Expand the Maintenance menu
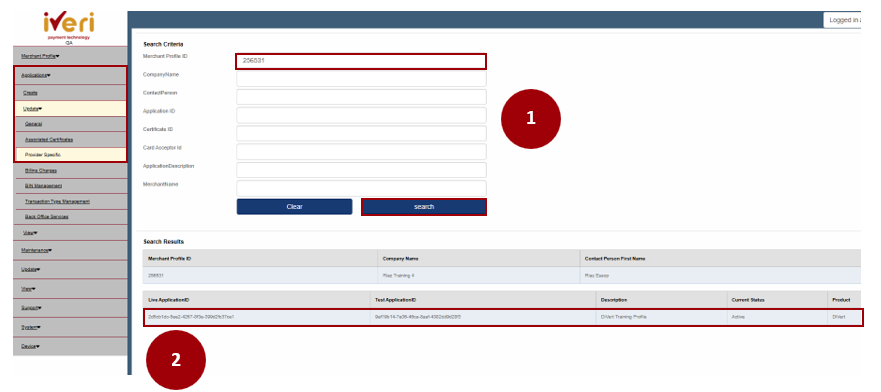This screenshot has height=392, width=881. pos(37,250)
